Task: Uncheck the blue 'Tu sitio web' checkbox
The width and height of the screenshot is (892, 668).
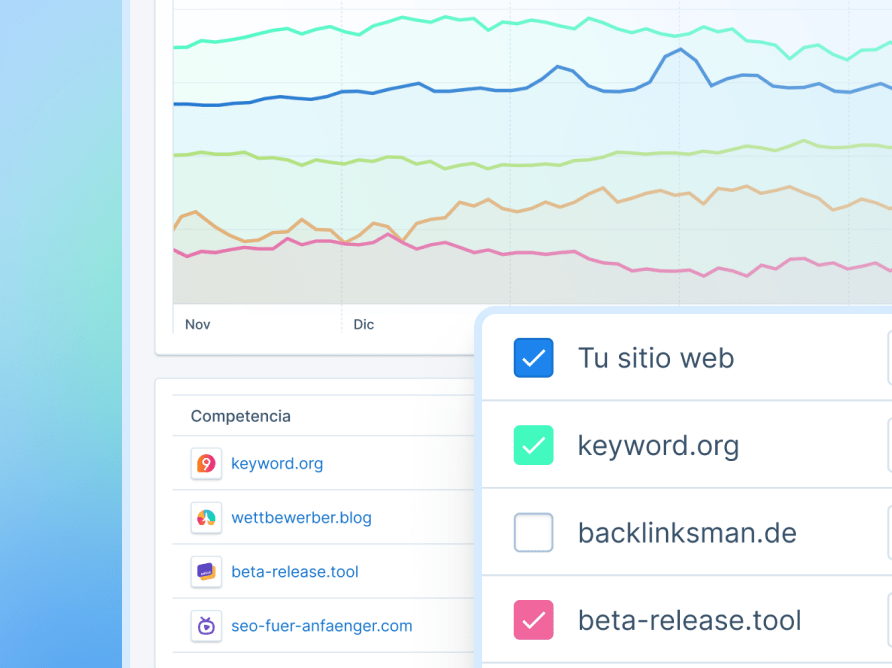Action: coord(533,358)
